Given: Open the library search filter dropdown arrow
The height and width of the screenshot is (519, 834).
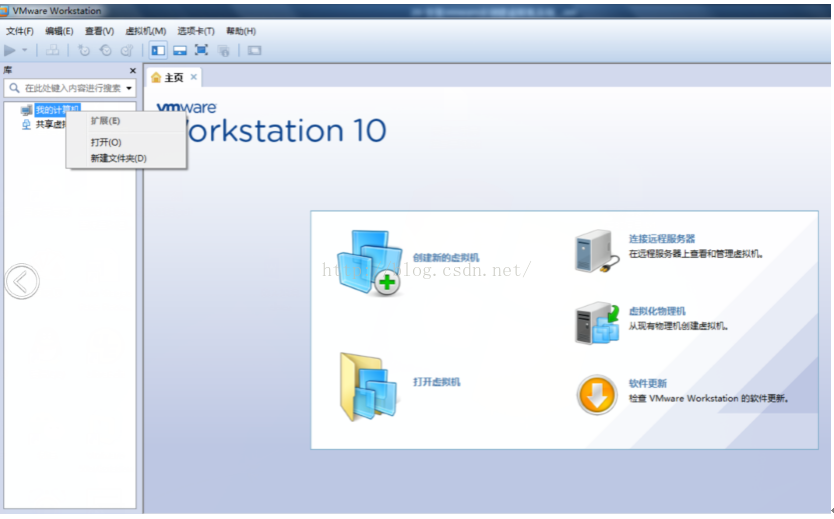Looking at the screenshot, I should [x=129, y=88].
